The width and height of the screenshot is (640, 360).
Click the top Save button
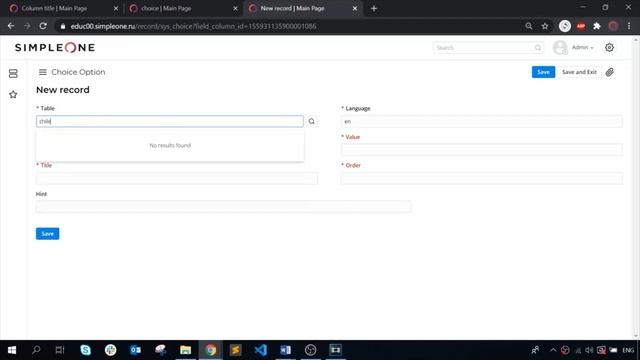pos(543,72)
